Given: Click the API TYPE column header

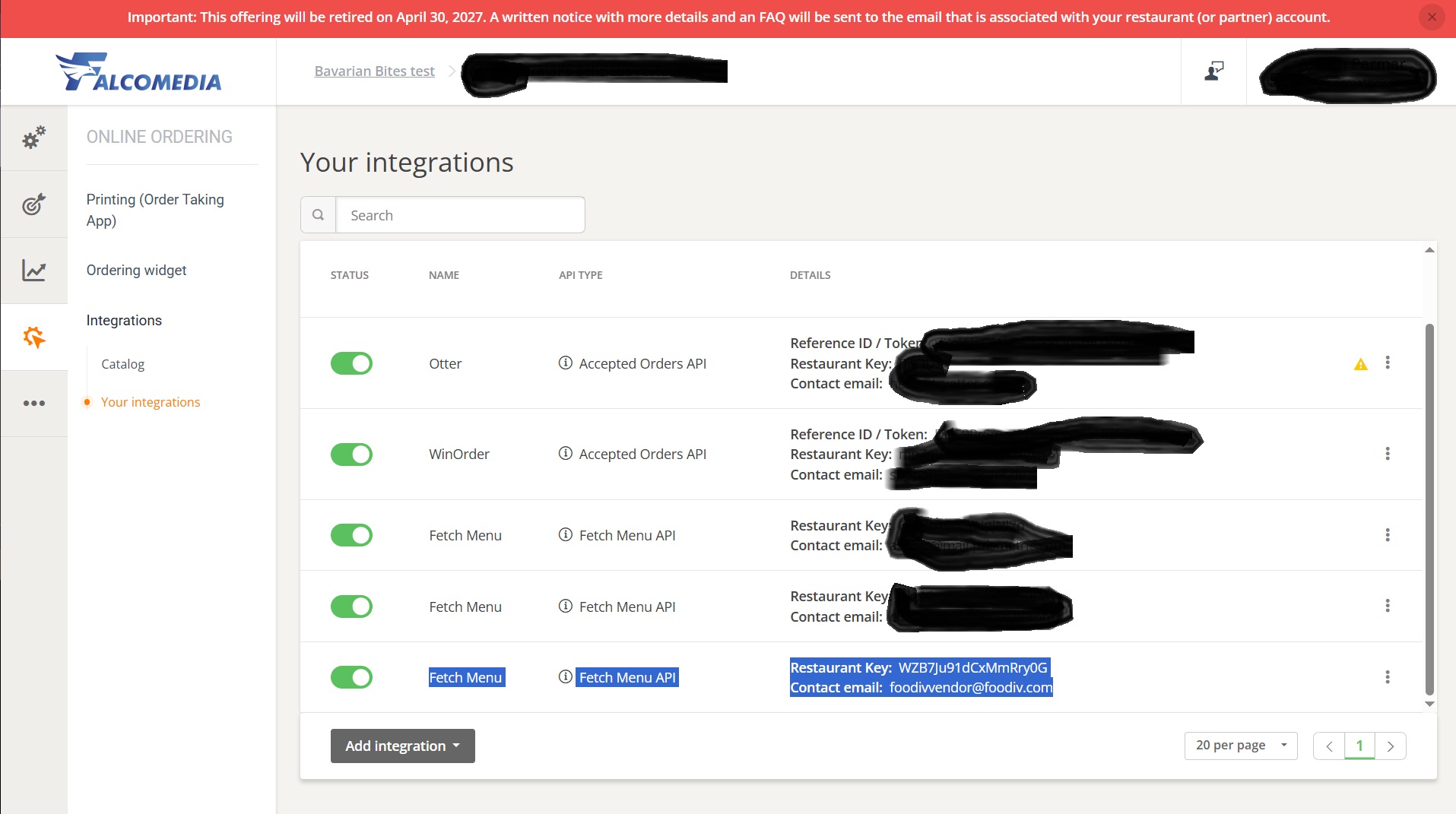Looking at the screenshot, I should [580, 275].
